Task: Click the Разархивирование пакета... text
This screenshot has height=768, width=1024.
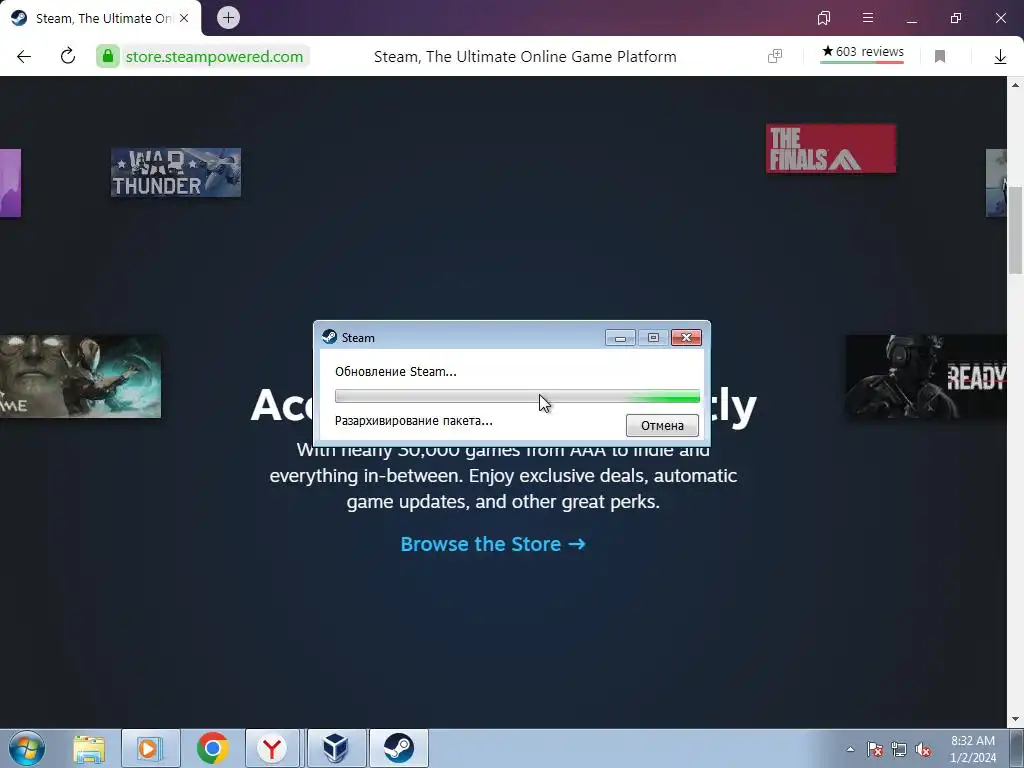Action: [414, 421]
